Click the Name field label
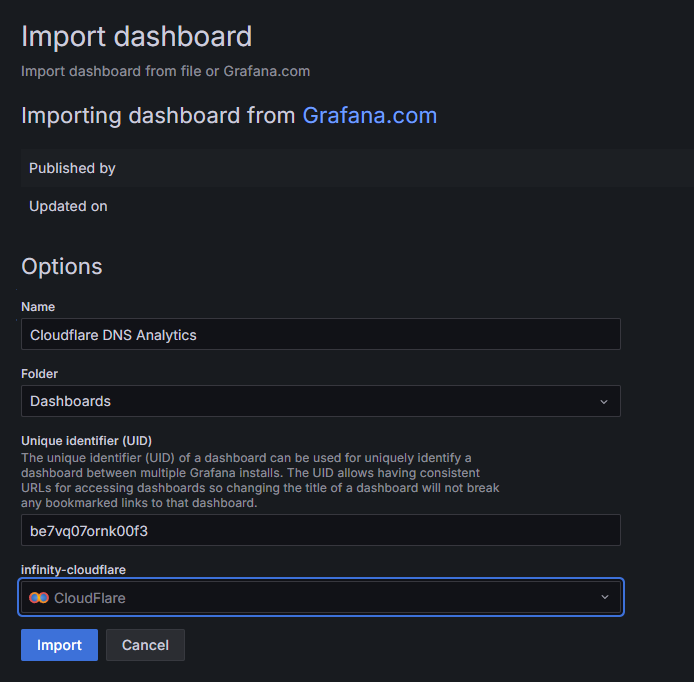 point(38,307)
